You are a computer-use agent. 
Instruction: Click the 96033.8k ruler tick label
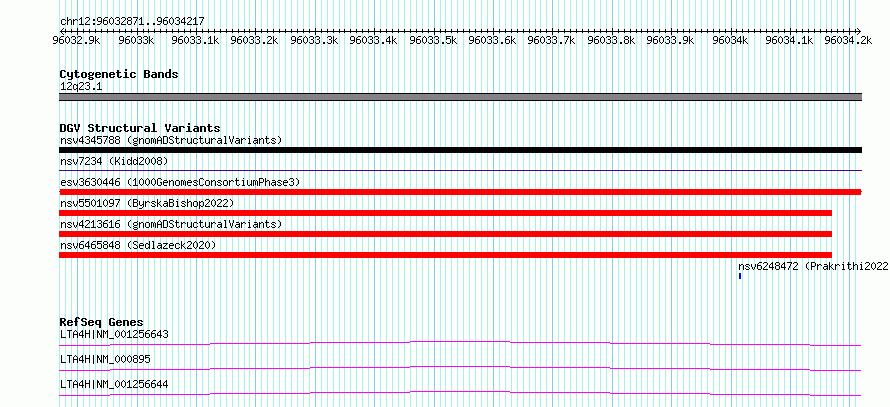coord(611,40)
